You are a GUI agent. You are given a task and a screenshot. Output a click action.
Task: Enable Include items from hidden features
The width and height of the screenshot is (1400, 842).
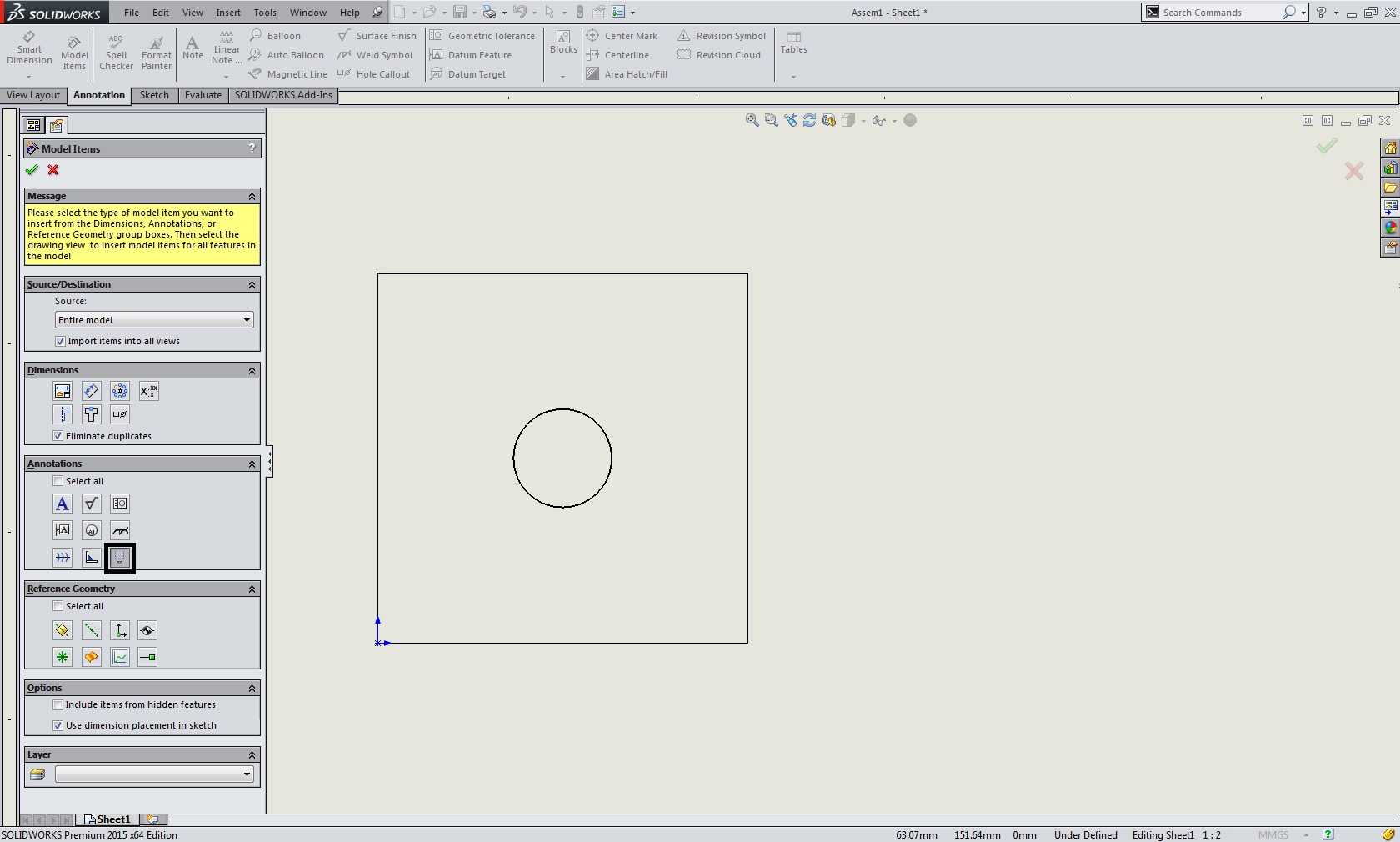point(58,705)
